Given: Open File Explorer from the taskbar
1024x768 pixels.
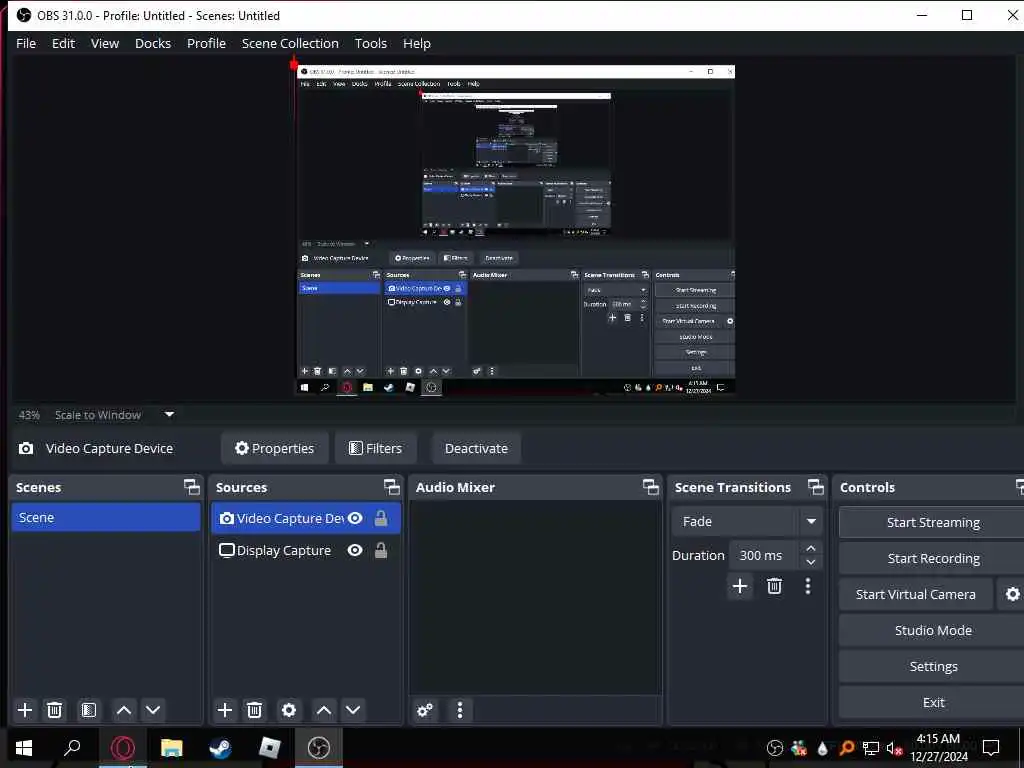Looking at the screenshot, I should point(171,748).
